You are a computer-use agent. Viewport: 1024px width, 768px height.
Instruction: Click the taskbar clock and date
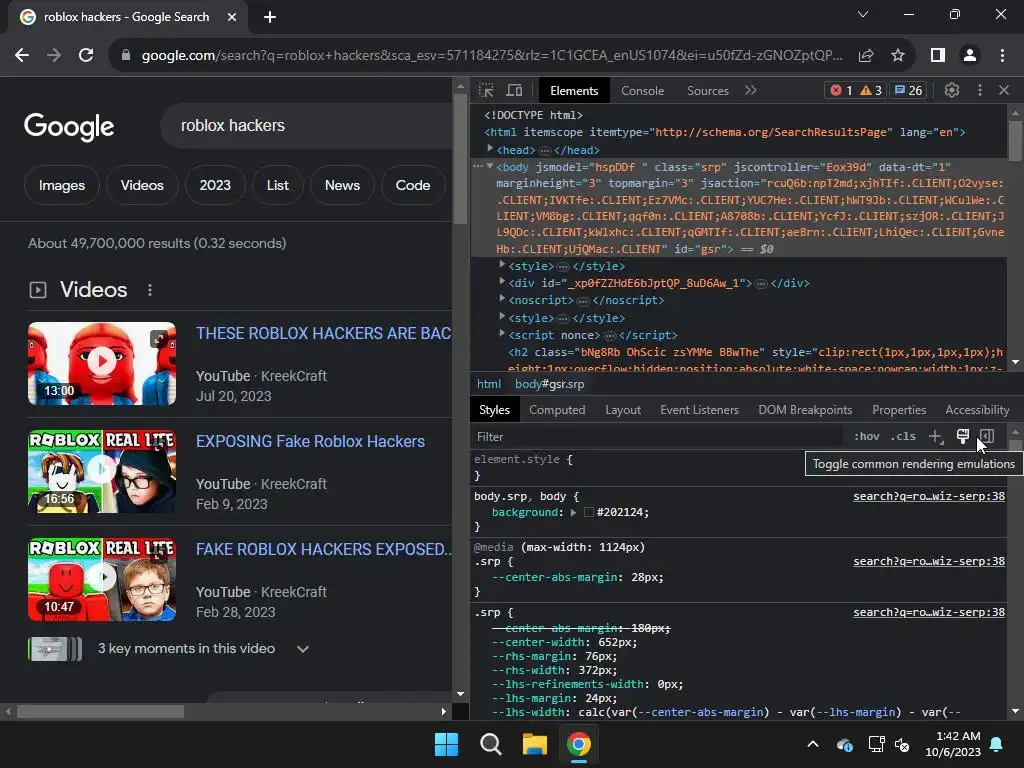pos(953,744)
